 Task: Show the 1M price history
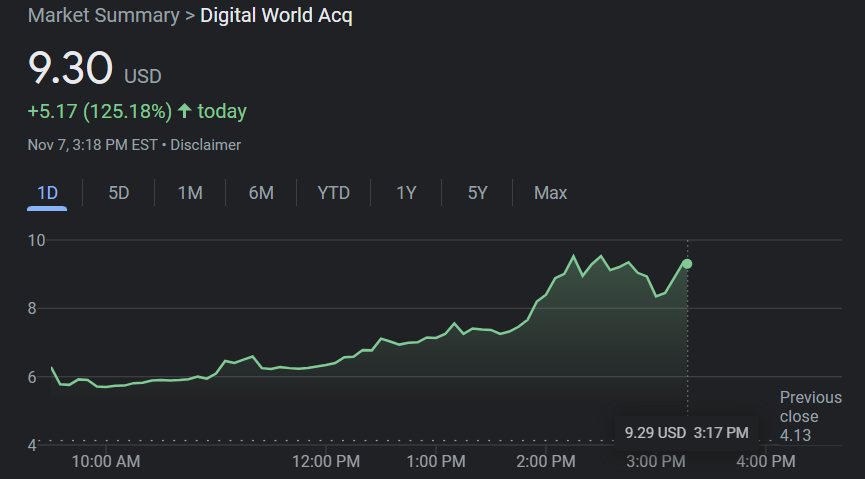(x=190, y=192)
